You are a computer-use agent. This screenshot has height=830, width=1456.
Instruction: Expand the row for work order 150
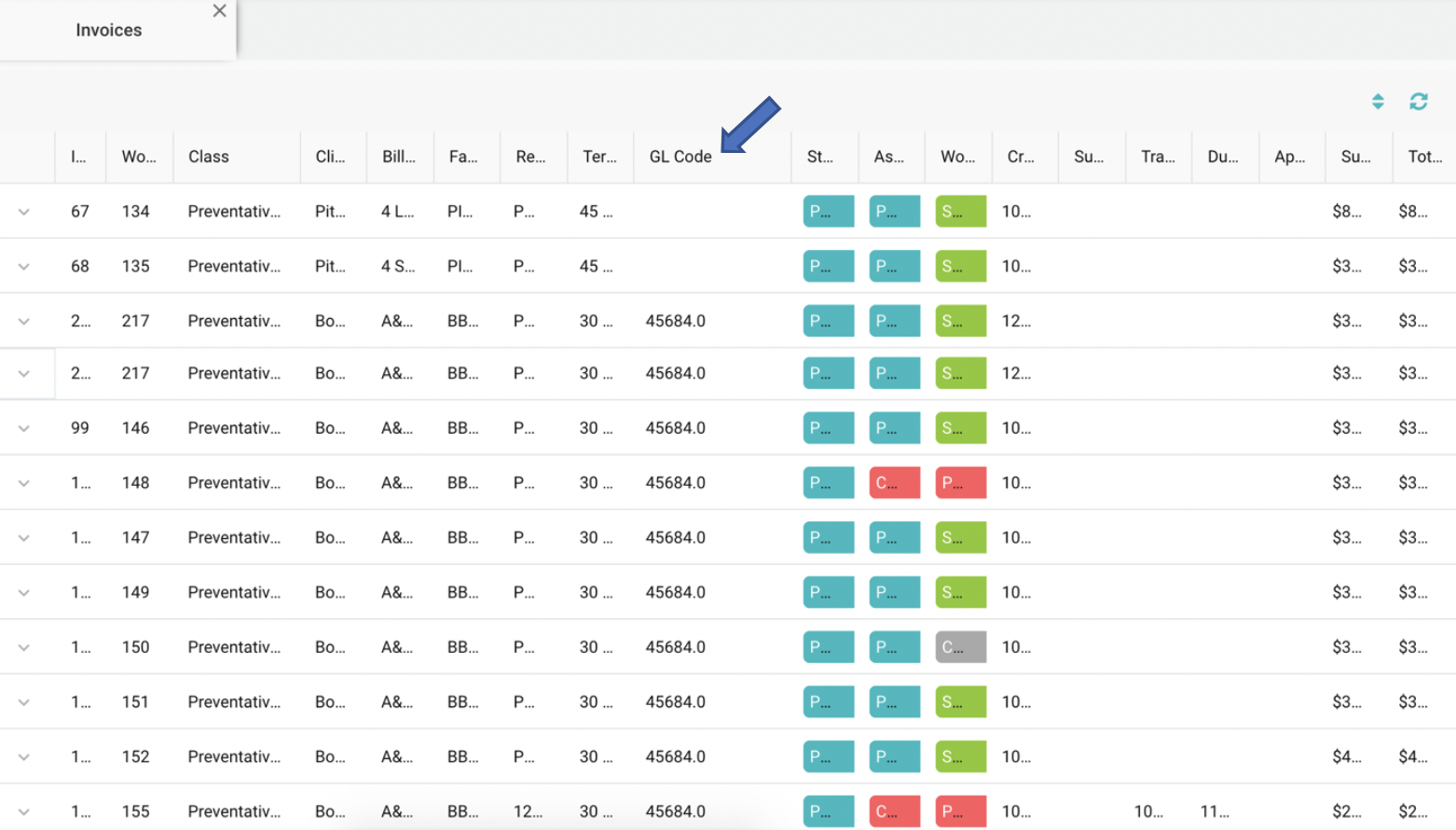point(24,646)
